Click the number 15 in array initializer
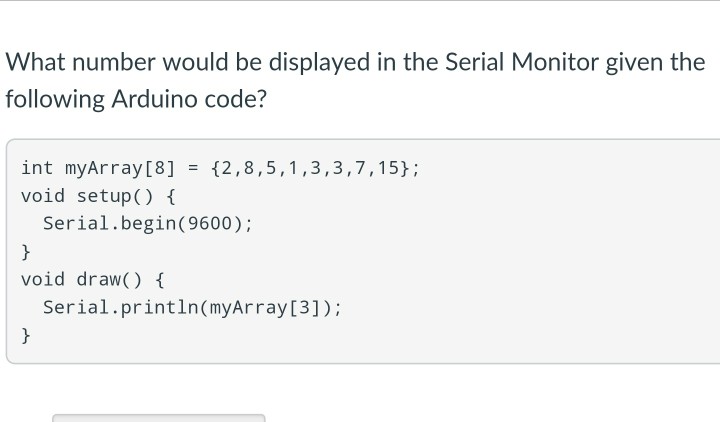Image resolution: width=720 pixels, height=422 pixels. pyautogui.click(x=388, y=168)
